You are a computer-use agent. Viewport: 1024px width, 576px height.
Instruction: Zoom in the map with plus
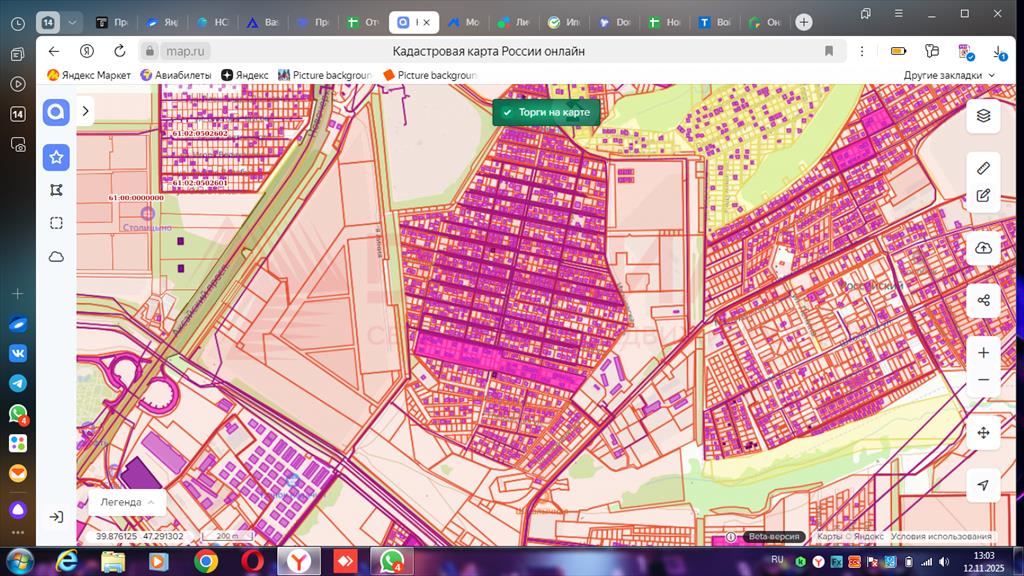click(983, 353)
